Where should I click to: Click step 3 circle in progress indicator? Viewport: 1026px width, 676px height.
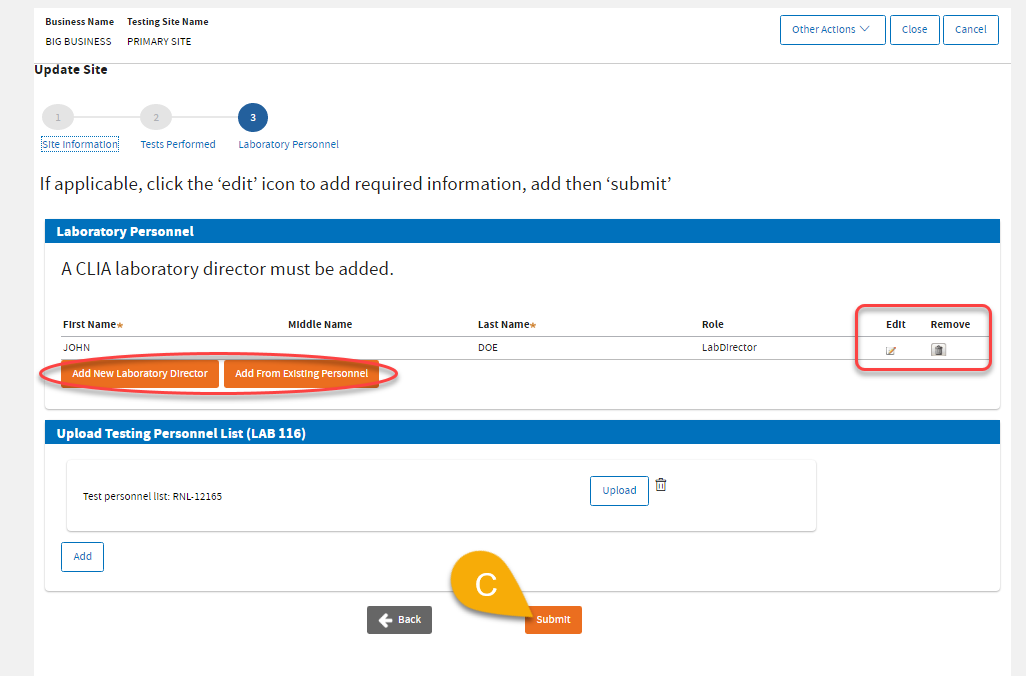coord(253,118)
